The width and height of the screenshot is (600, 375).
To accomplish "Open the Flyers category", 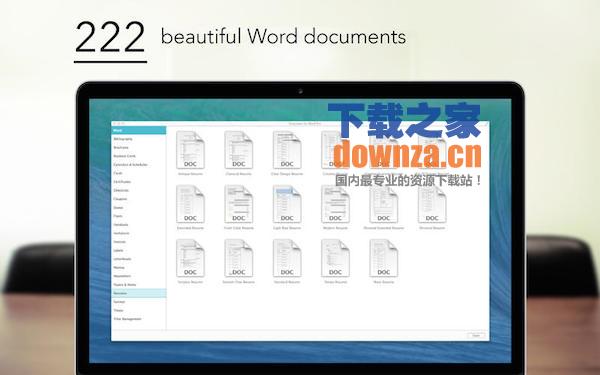I will 118,216.
